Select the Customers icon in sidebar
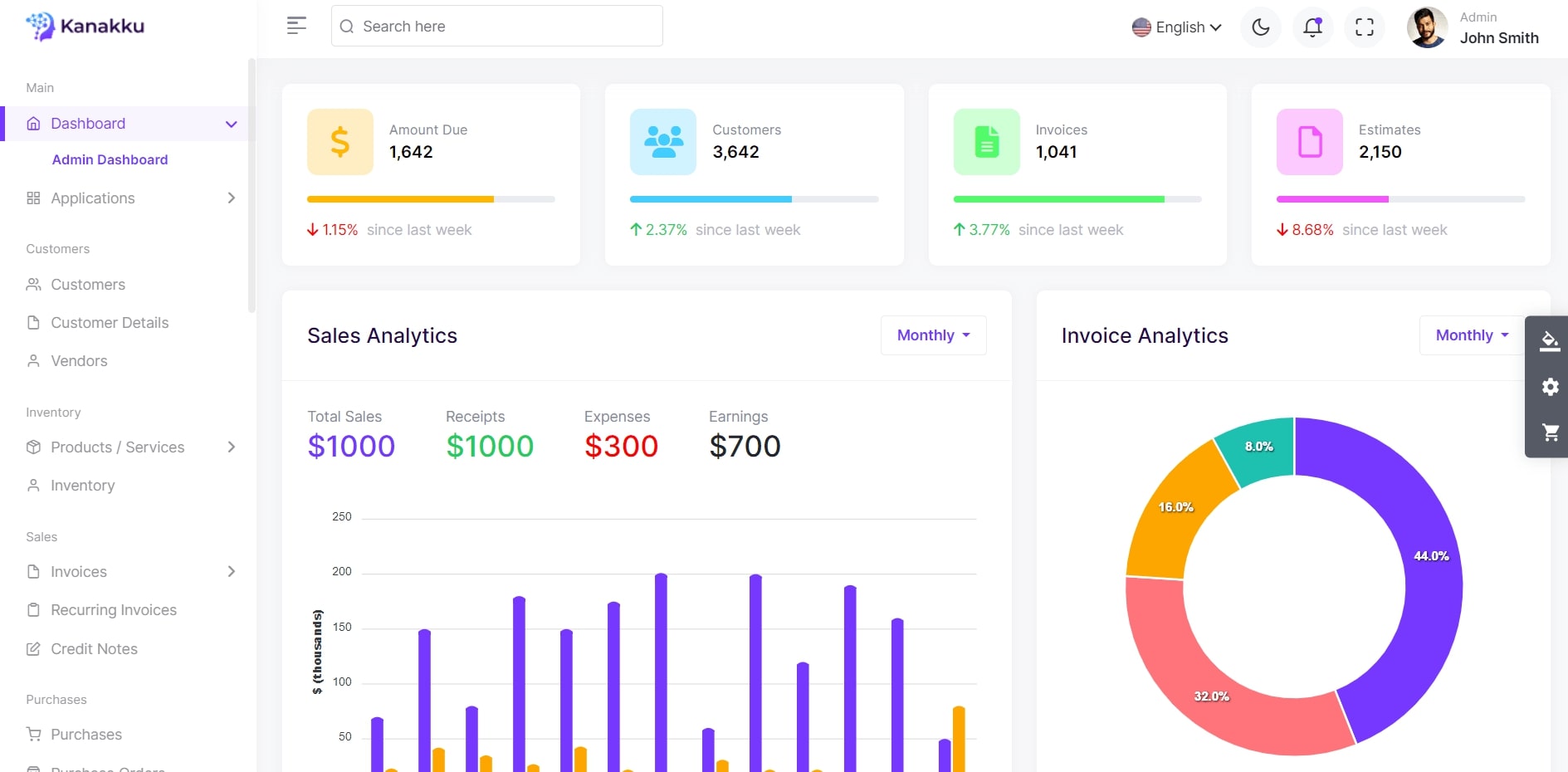Image resolution: width=1568 pixels, height=772 pixels. 33,285
